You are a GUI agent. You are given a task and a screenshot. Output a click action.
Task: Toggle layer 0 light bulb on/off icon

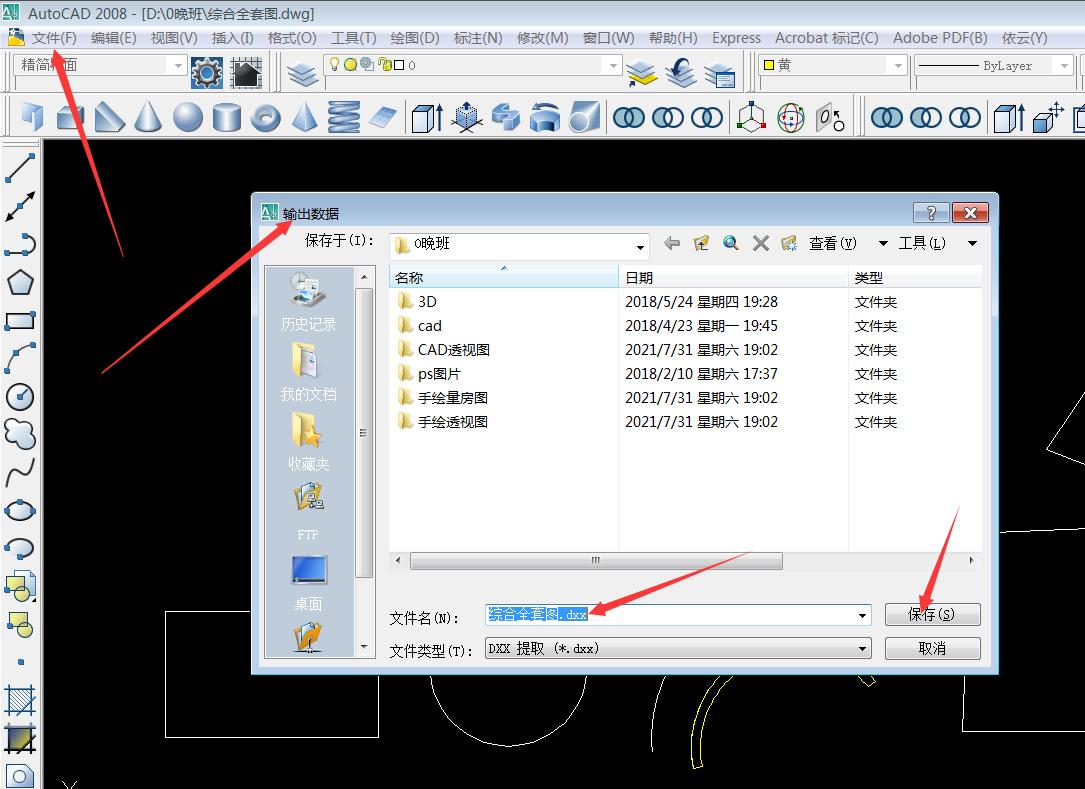click(334, 64)
